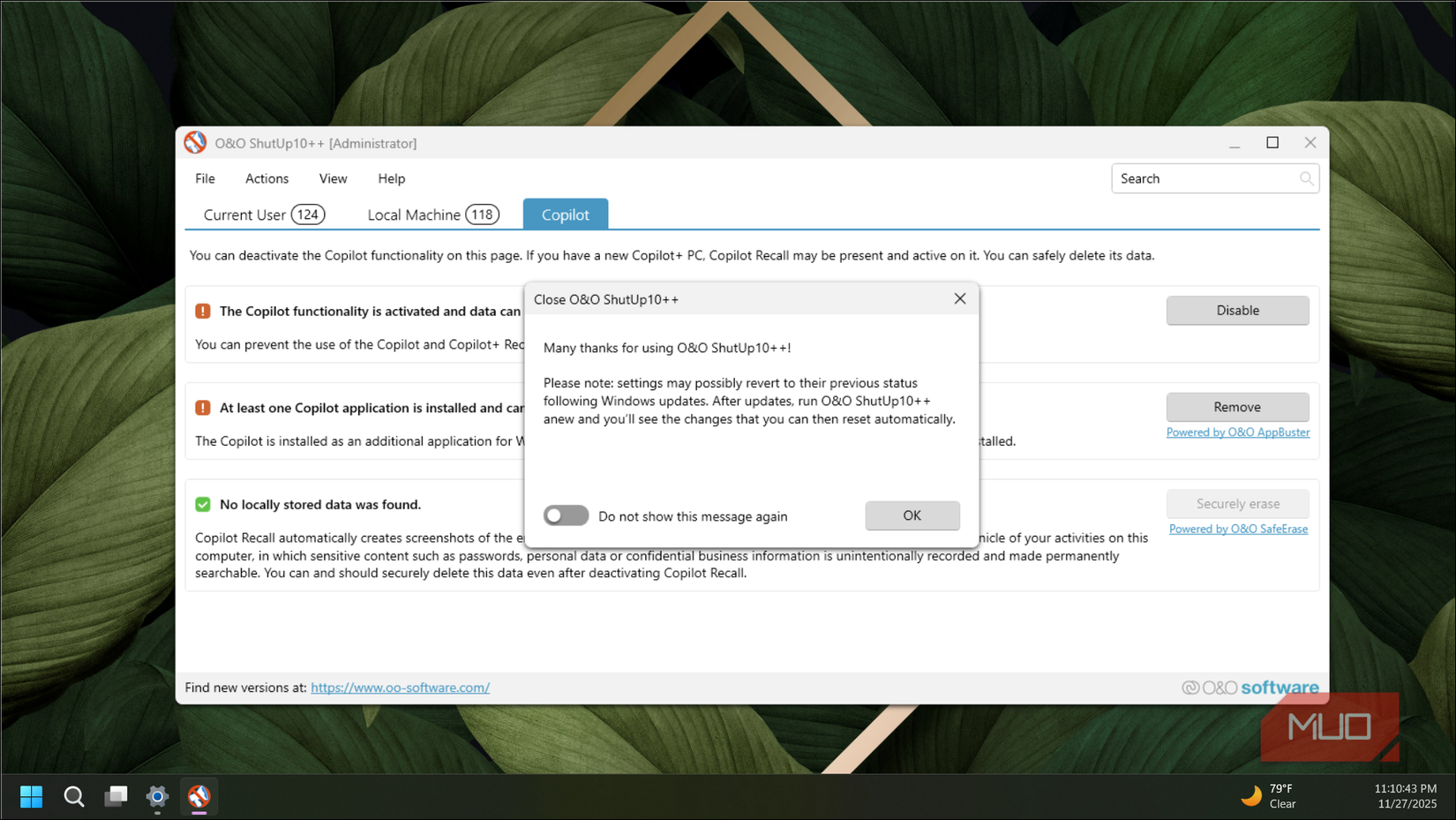1456x820 pixels.
Task: Open Settings gear from the taskbar
Action: point(157,797)
